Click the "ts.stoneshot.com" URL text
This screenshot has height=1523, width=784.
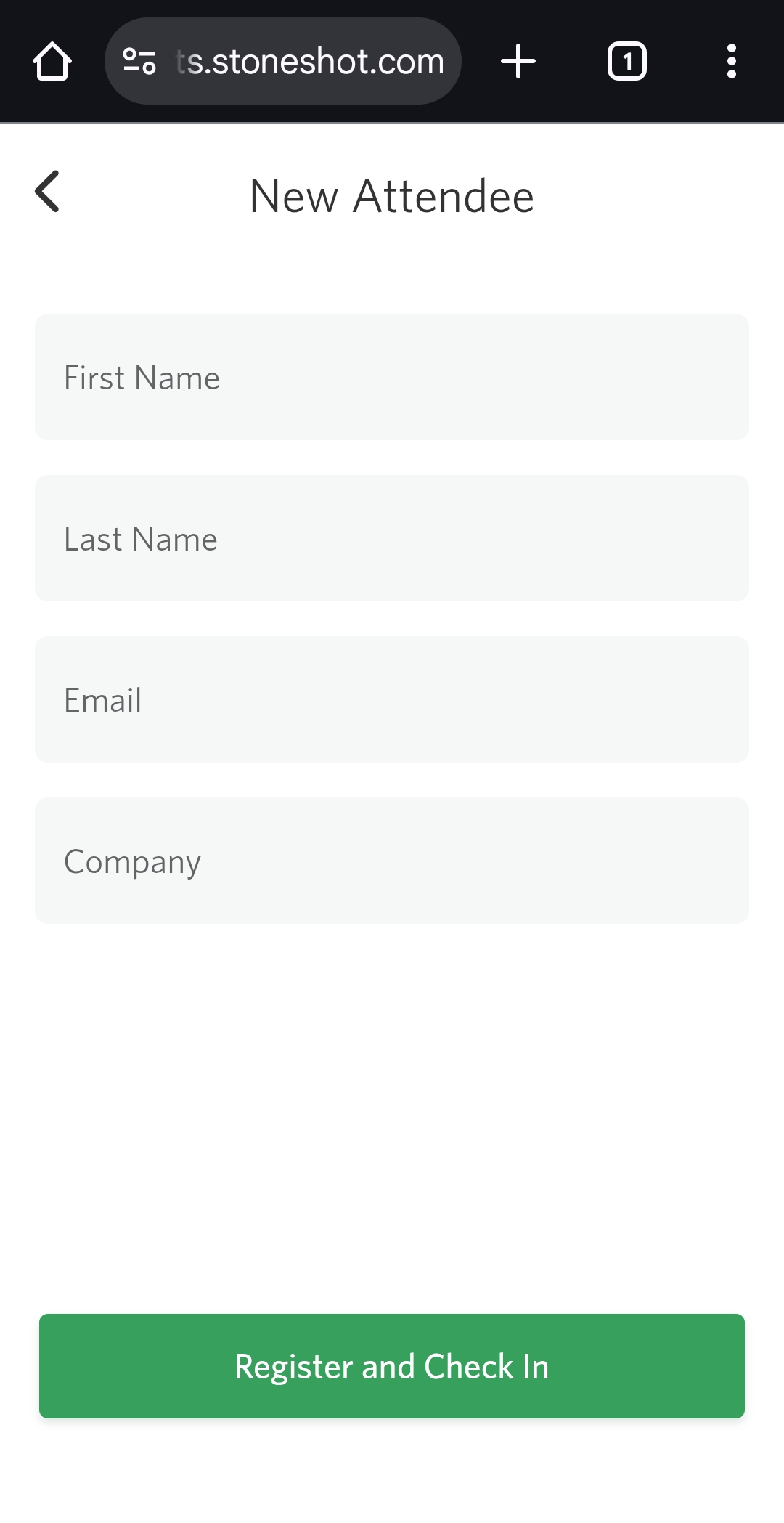[x=310, y=62]
